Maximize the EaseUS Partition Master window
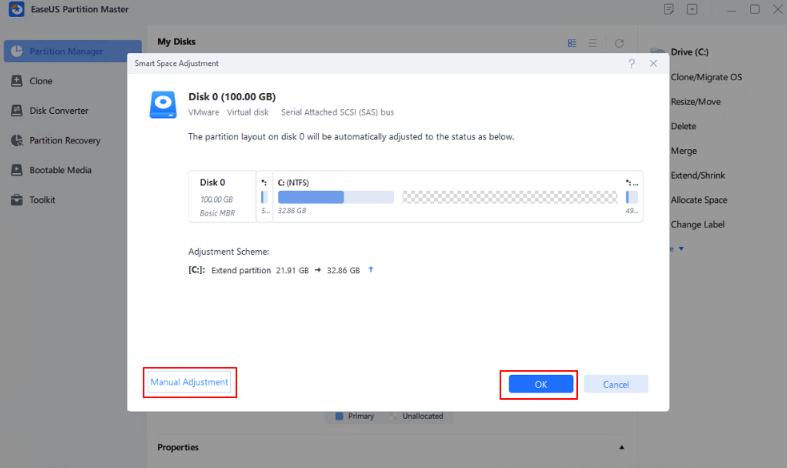Image resolution: width=787 pixels, height=468 pixels. click(754, 9)
